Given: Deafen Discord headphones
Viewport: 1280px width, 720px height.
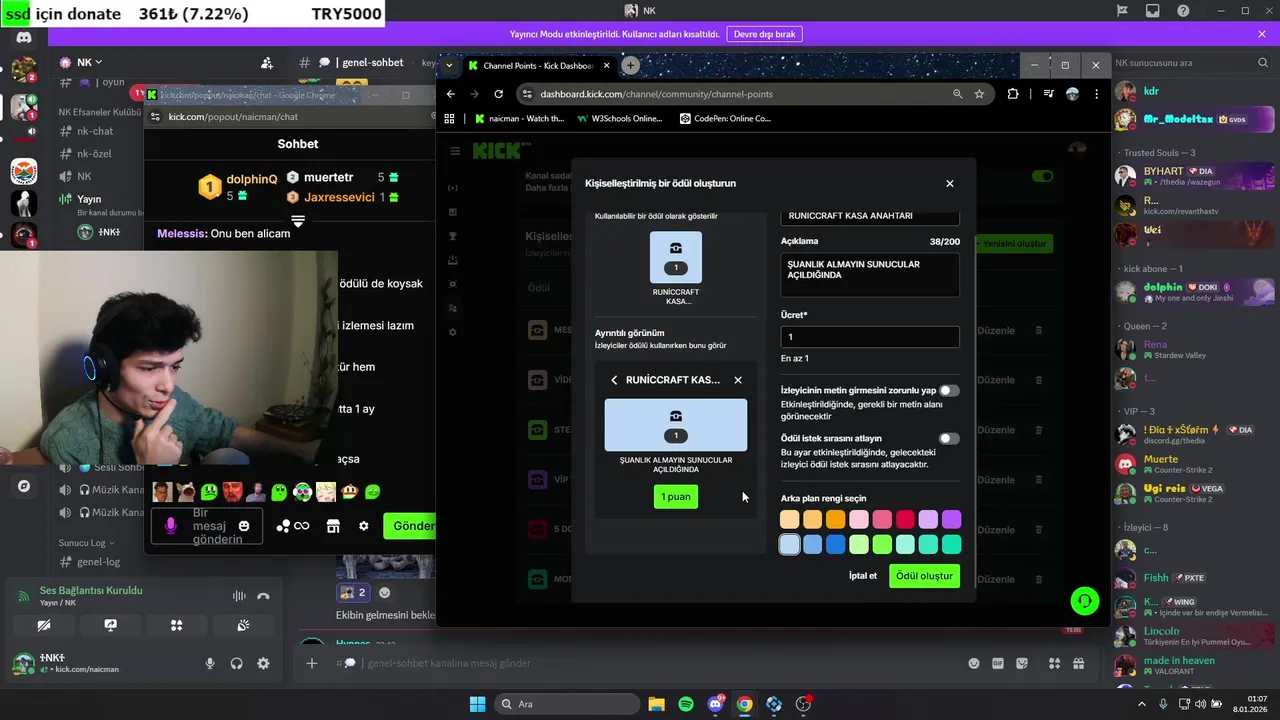Looking at the screenshot, I should point(237,663).
